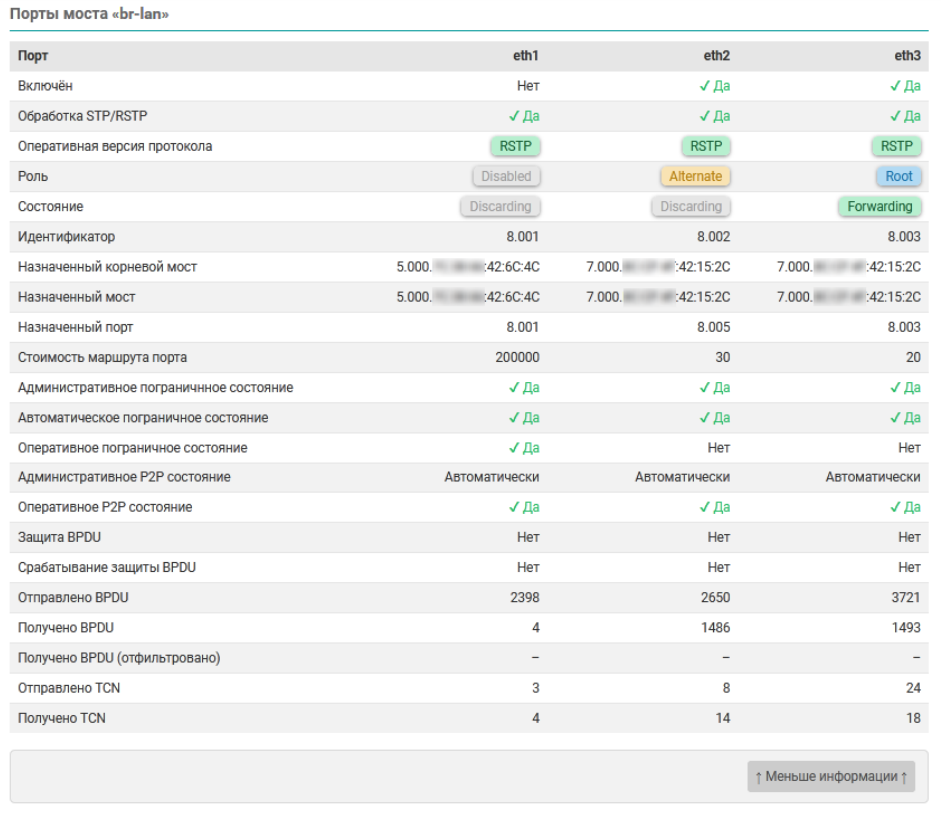
Task: Click the Alternate role badge for eth2
Action: click(x=695, y=176)
